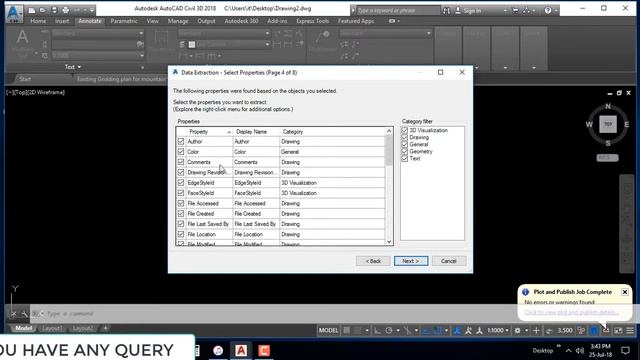This screenshot has height=360, width=640.
Task: Toggle polar tracking icon in status bar
Action: coord(389,330)
